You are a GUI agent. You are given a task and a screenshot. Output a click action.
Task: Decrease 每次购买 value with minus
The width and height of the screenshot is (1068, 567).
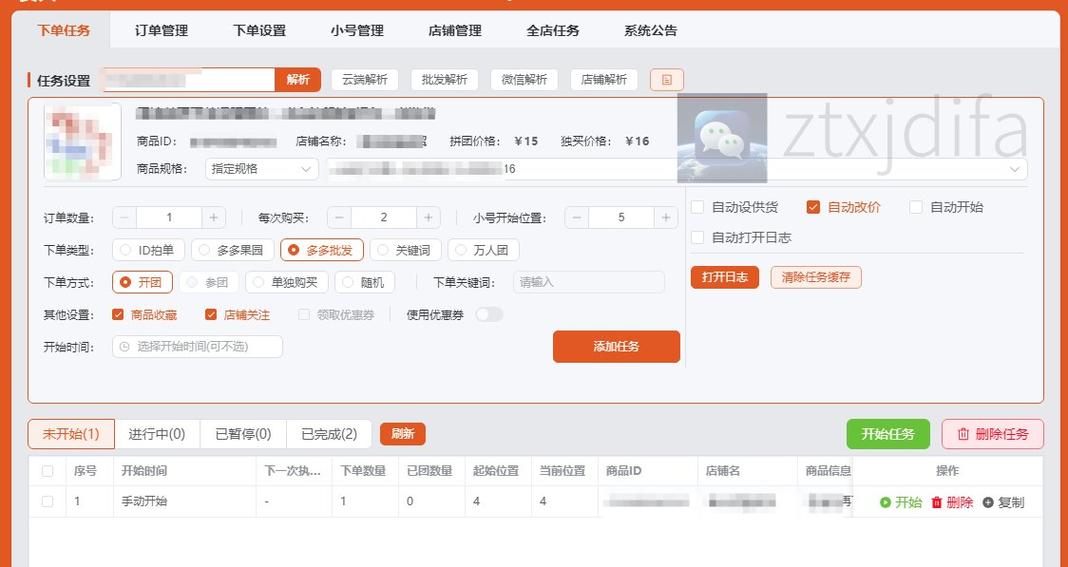pos(339,217)
